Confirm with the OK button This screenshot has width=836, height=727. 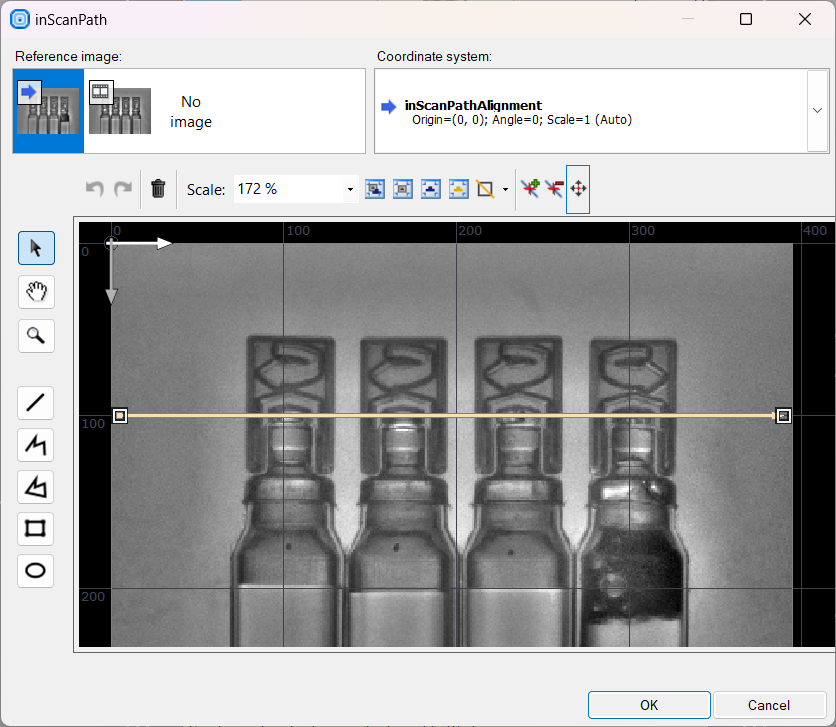pyautogui.click(x=649, y=705)
